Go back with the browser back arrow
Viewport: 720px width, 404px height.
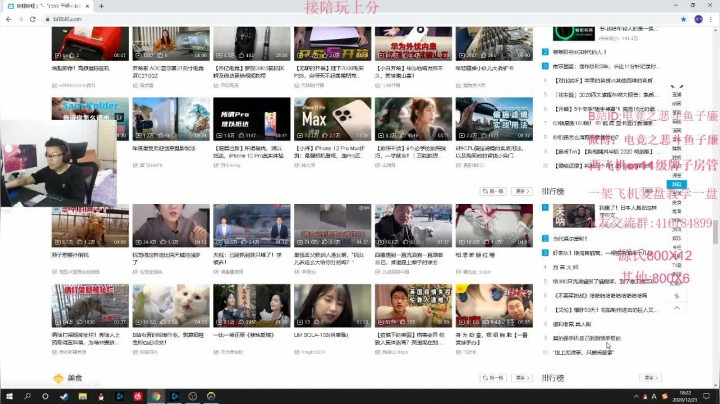tap(9, 19)
